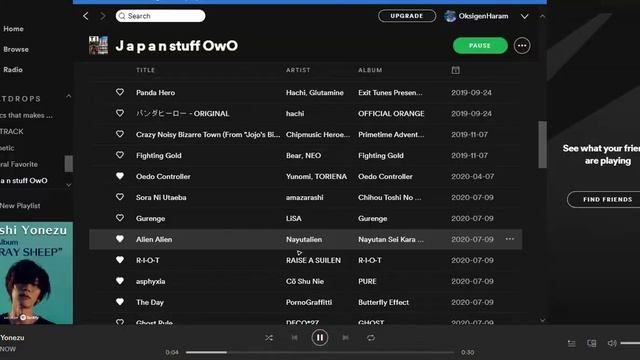Open the TRACK playlist in sidebar
This screenshot has width=640, height=360.
click(x=12, y=131)
